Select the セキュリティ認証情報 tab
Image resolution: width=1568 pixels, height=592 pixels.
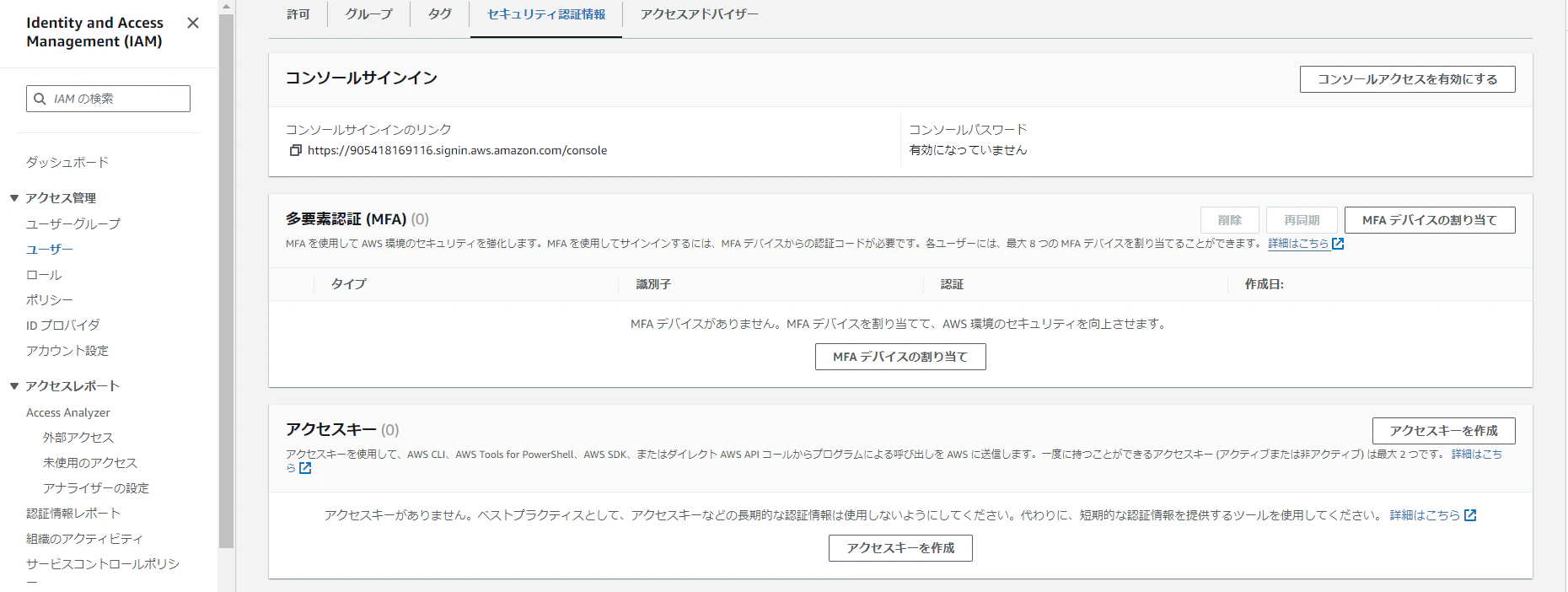(546, 14)
